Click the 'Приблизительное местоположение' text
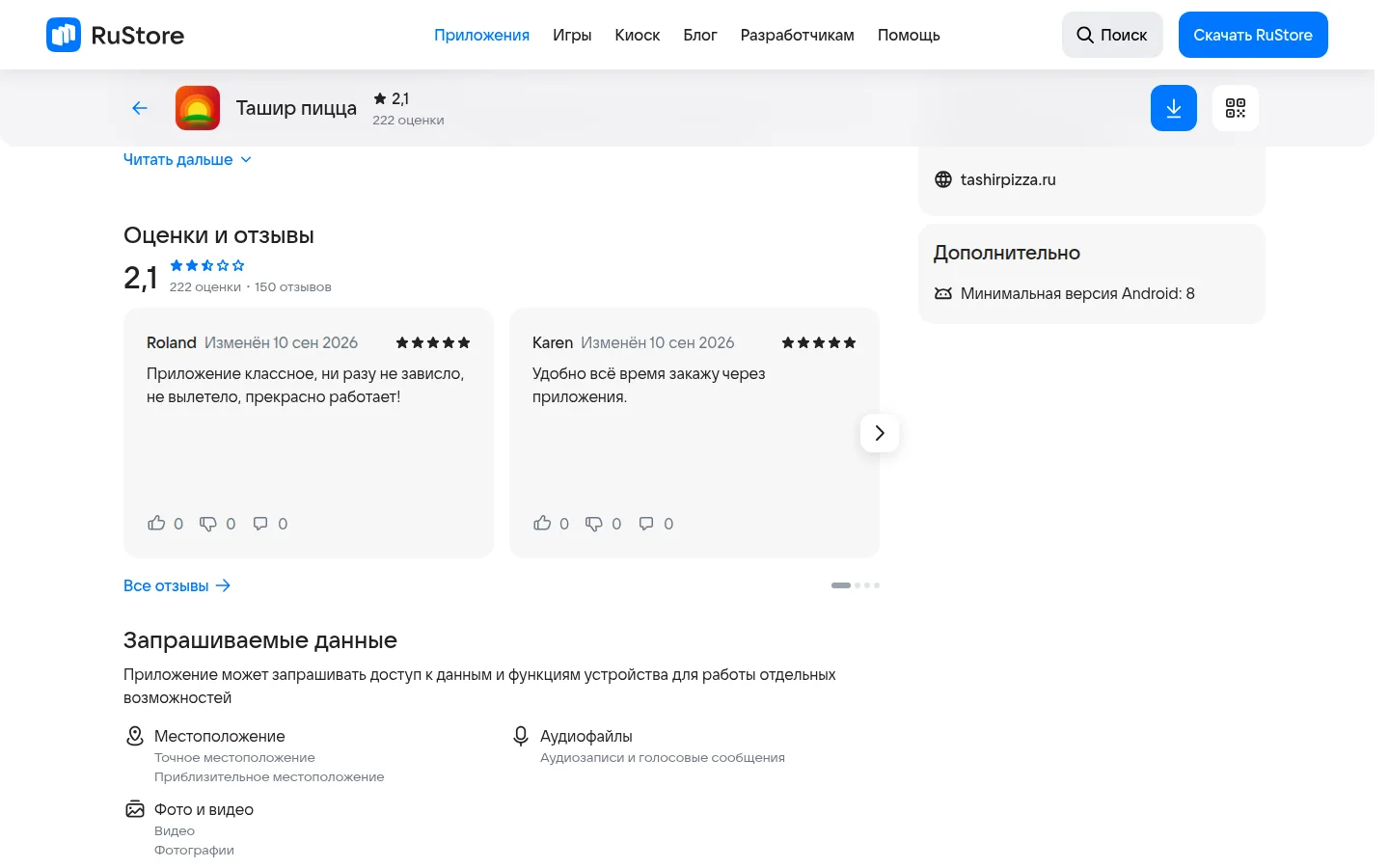This screenshot has height=868, width=1389. (x=269, y=777)
